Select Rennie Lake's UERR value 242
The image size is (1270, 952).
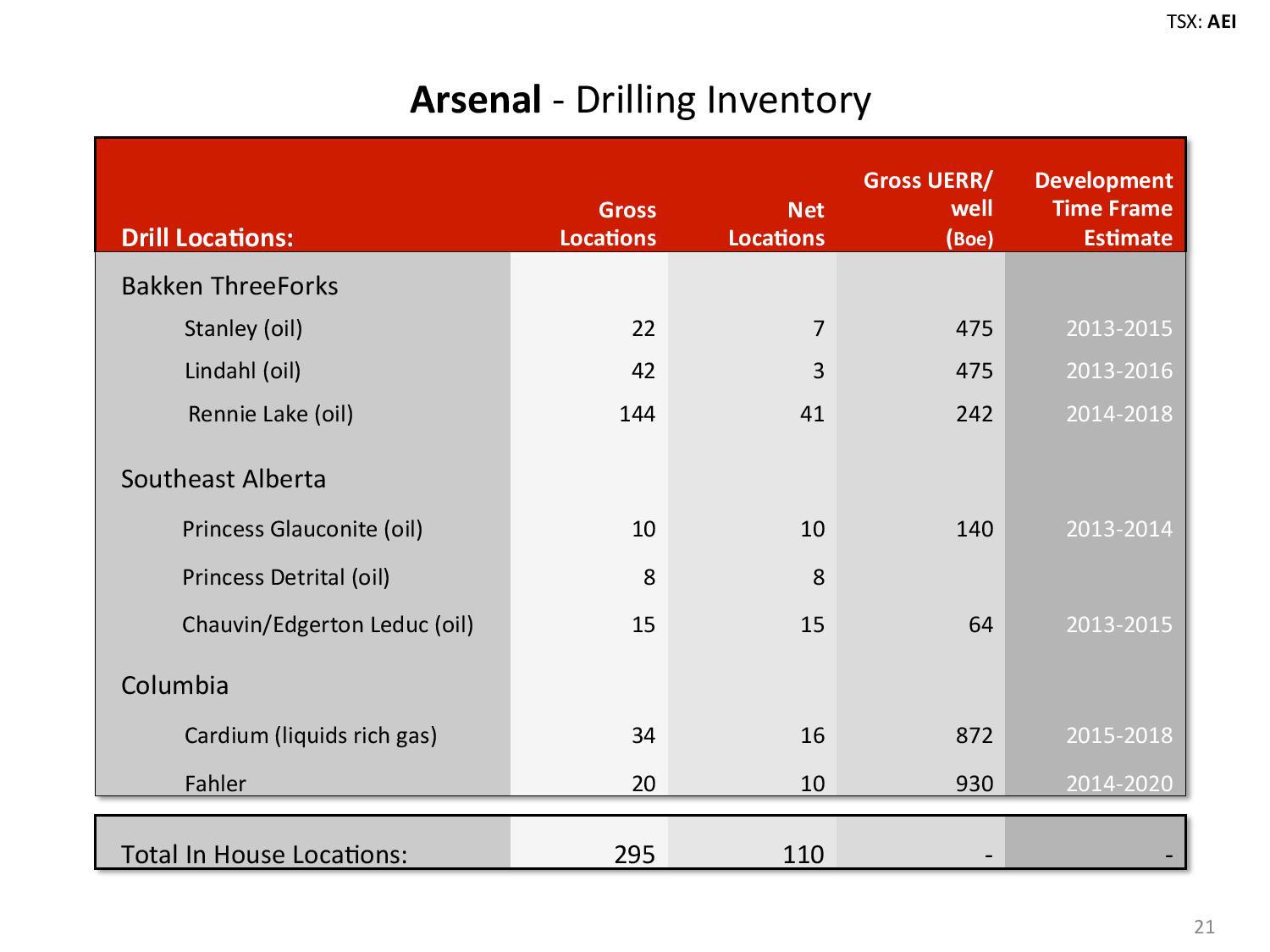pos(975,414)
